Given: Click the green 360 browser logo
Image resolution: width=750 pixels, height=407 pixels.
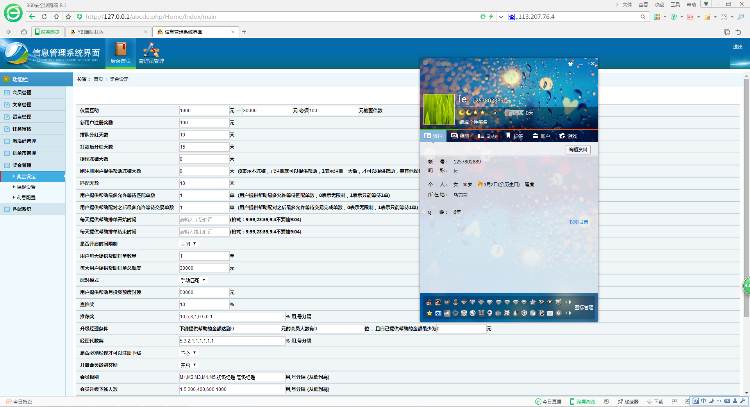Looking at the screenshot, I should tap(13, 12).
